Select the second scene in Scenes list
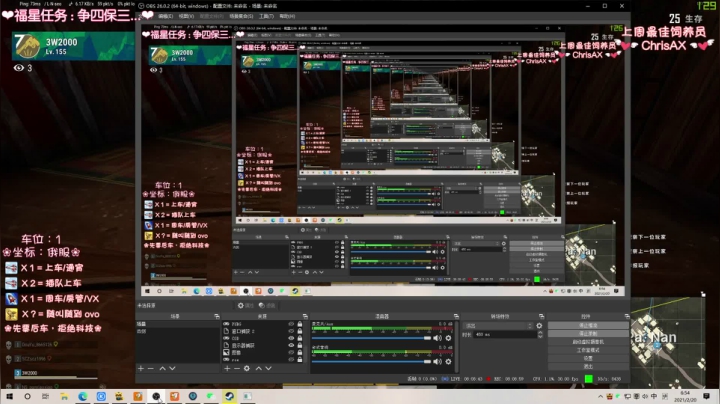The height and width of the screenshot is (404, 720). (177, 331)
